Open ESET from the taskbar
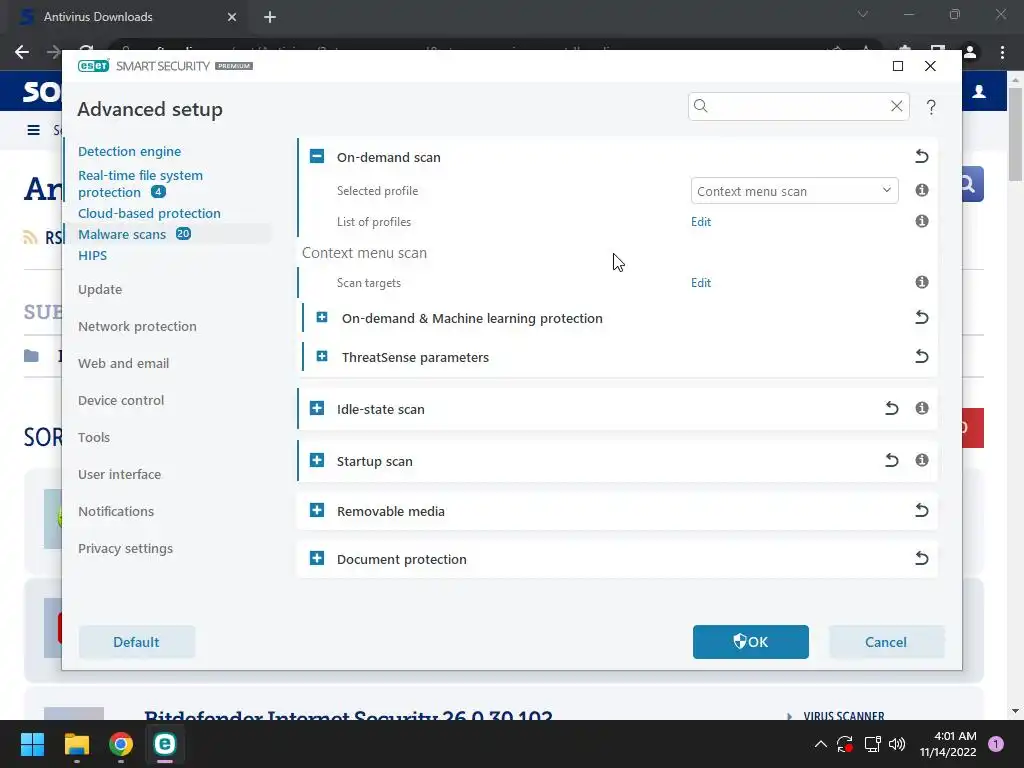 (x=165, y=744)
